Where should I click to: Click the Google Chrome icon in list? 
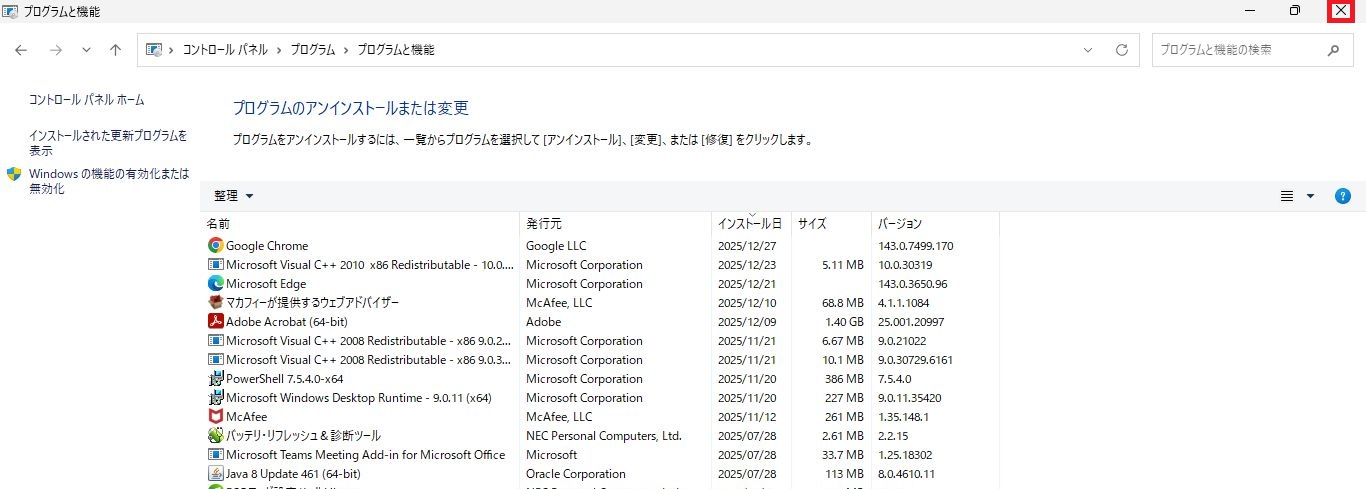tap(215, 246)
